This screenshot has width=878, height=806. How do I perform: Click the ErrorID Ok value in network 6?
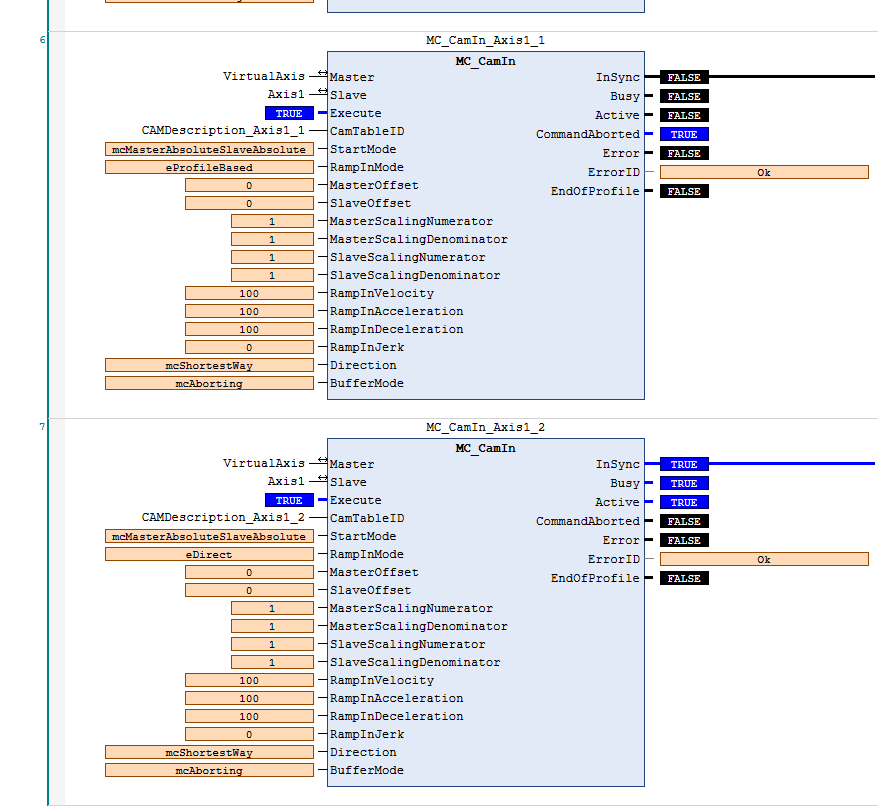click(763, 172)
